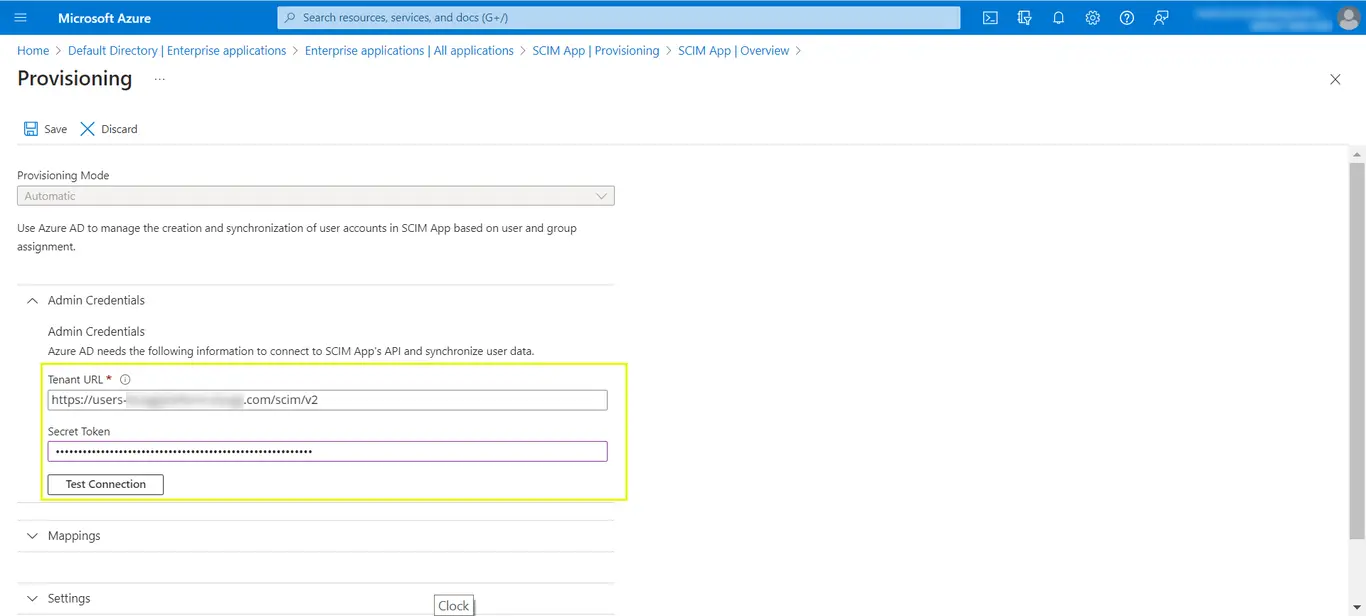This screenshot has width=1366, height=616.
Task: Click the Microsoft Azure home label
Action: (x=105, y=18)
